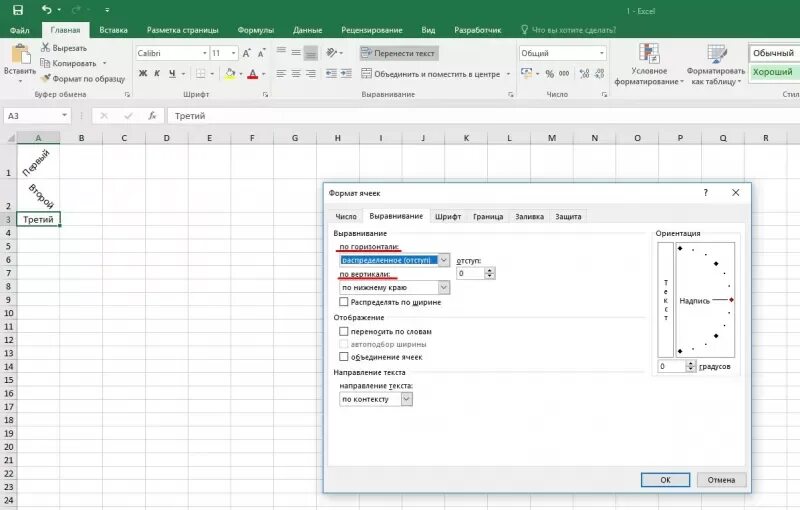This screenshot has width=800, height=510.
Task: Click Decrease Indent icon
Action: tap(332, 74)
